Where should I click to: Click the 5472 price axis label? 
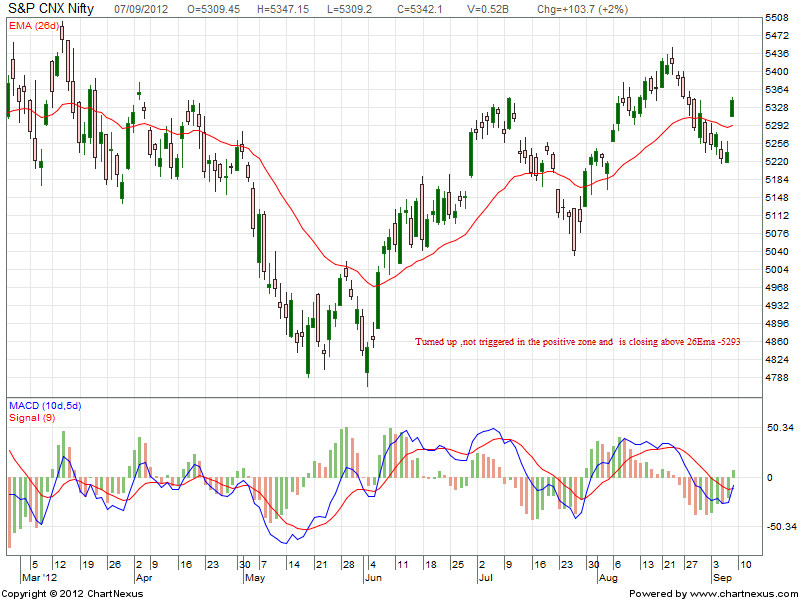777,36
